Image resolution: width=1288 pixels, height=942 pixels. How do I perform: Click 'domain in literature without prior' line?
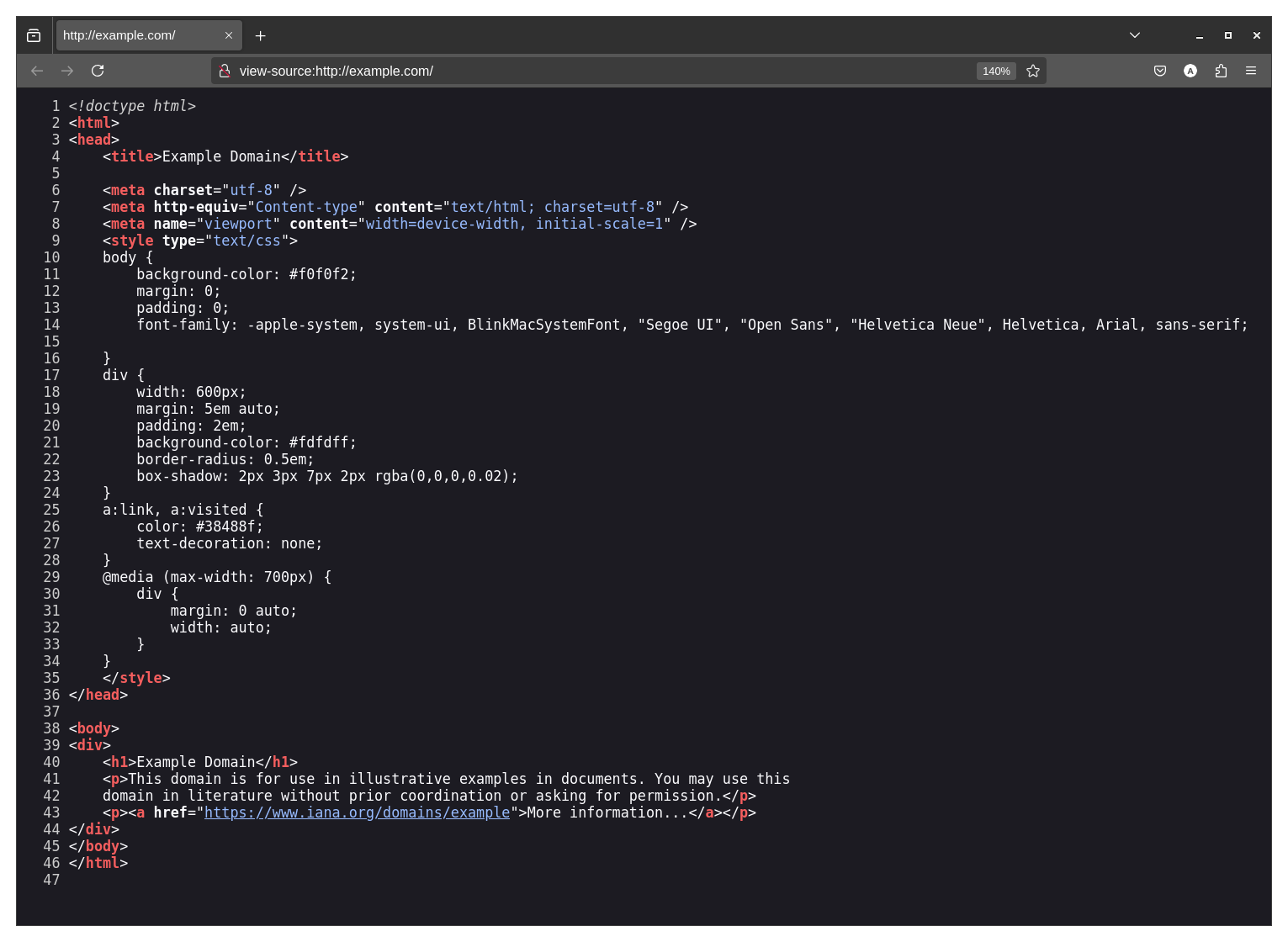429,796
